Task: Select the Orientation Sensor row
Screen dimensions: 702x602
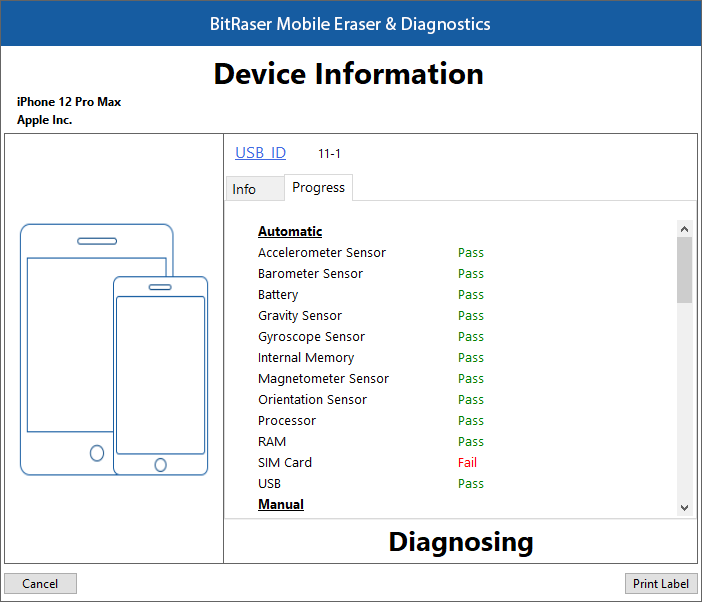Action: tap(371, 400)
